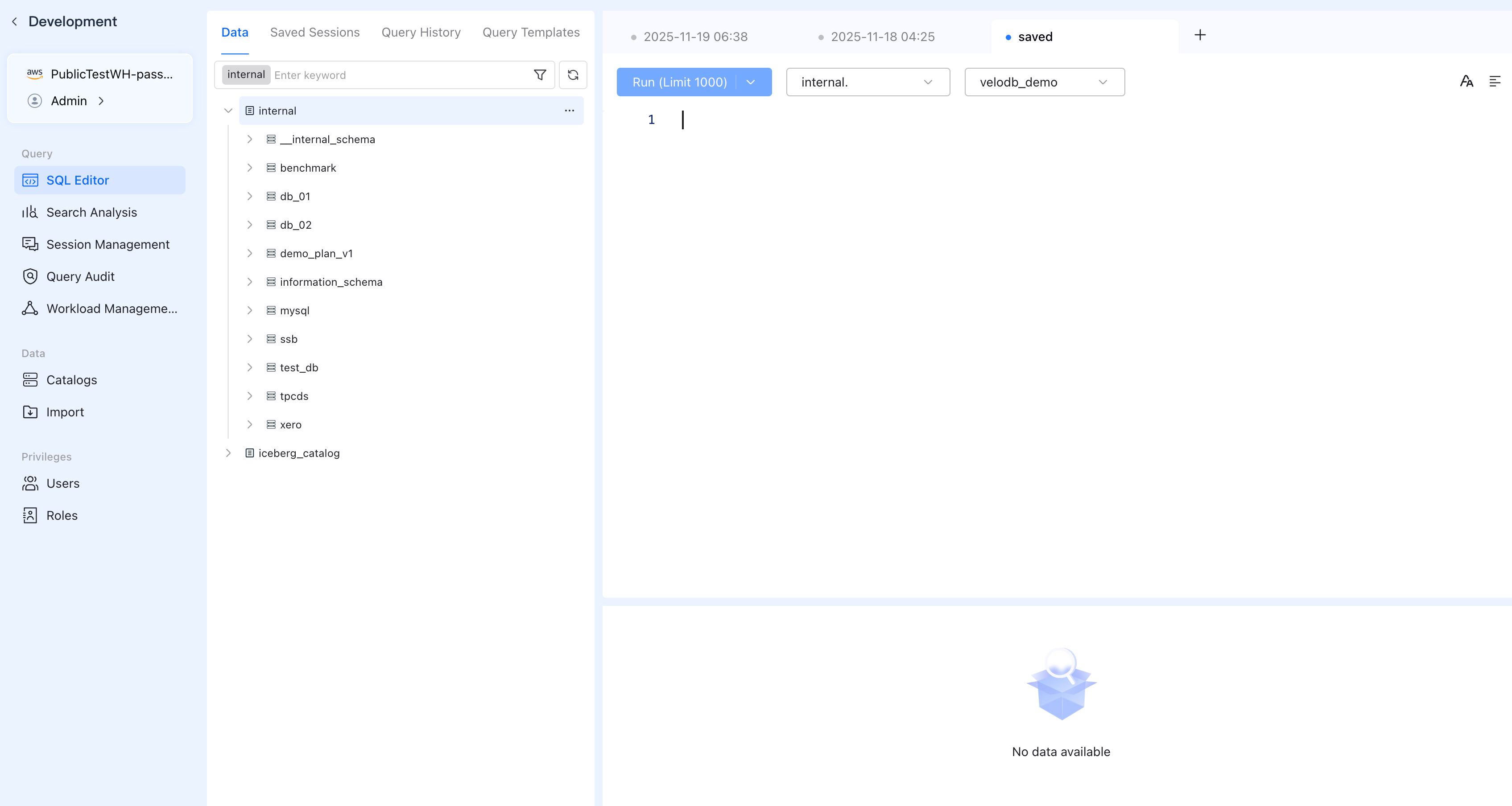Open the velodb_demo database dropdown
Screen dimensions: 1512x806
pyautogui.click(x=1044, y=82)
